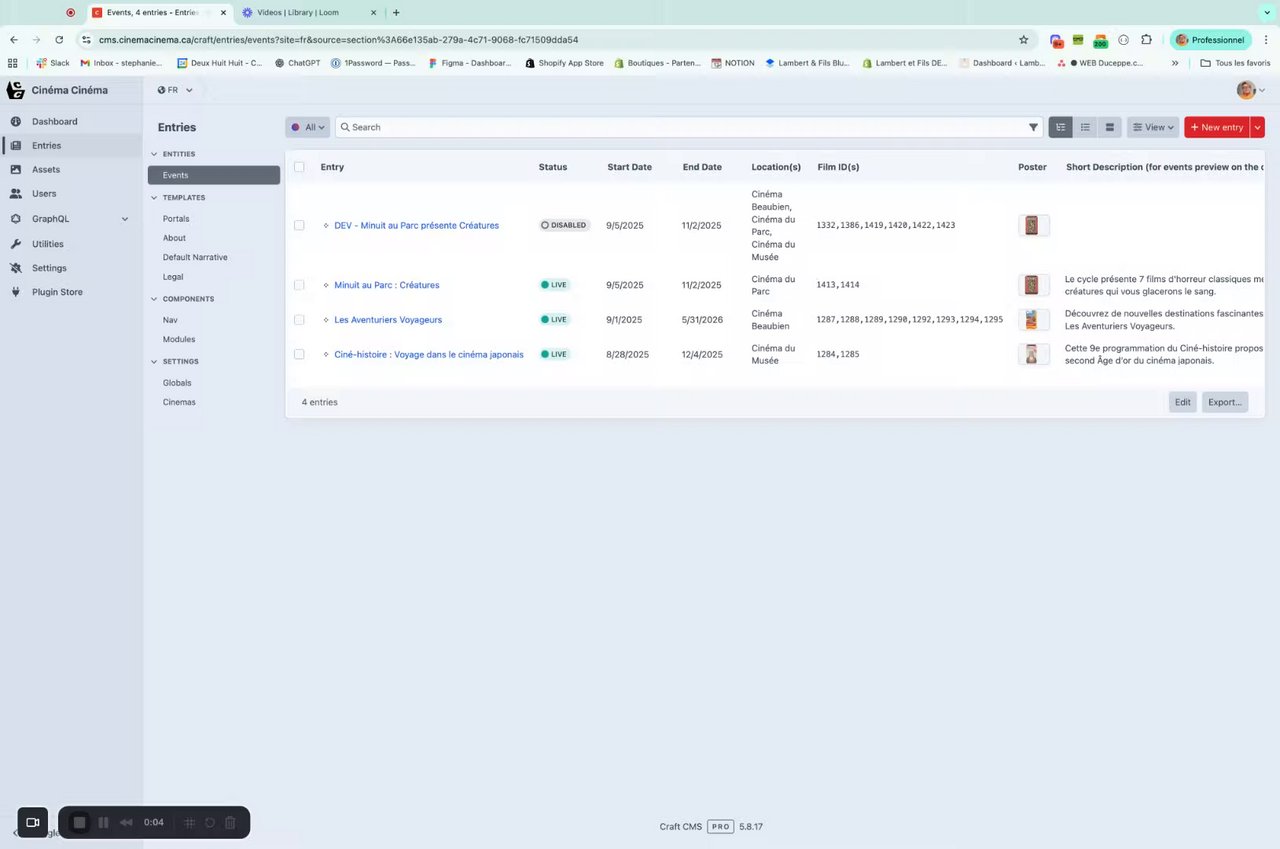Open Slack bookmark

click(52, 63)
